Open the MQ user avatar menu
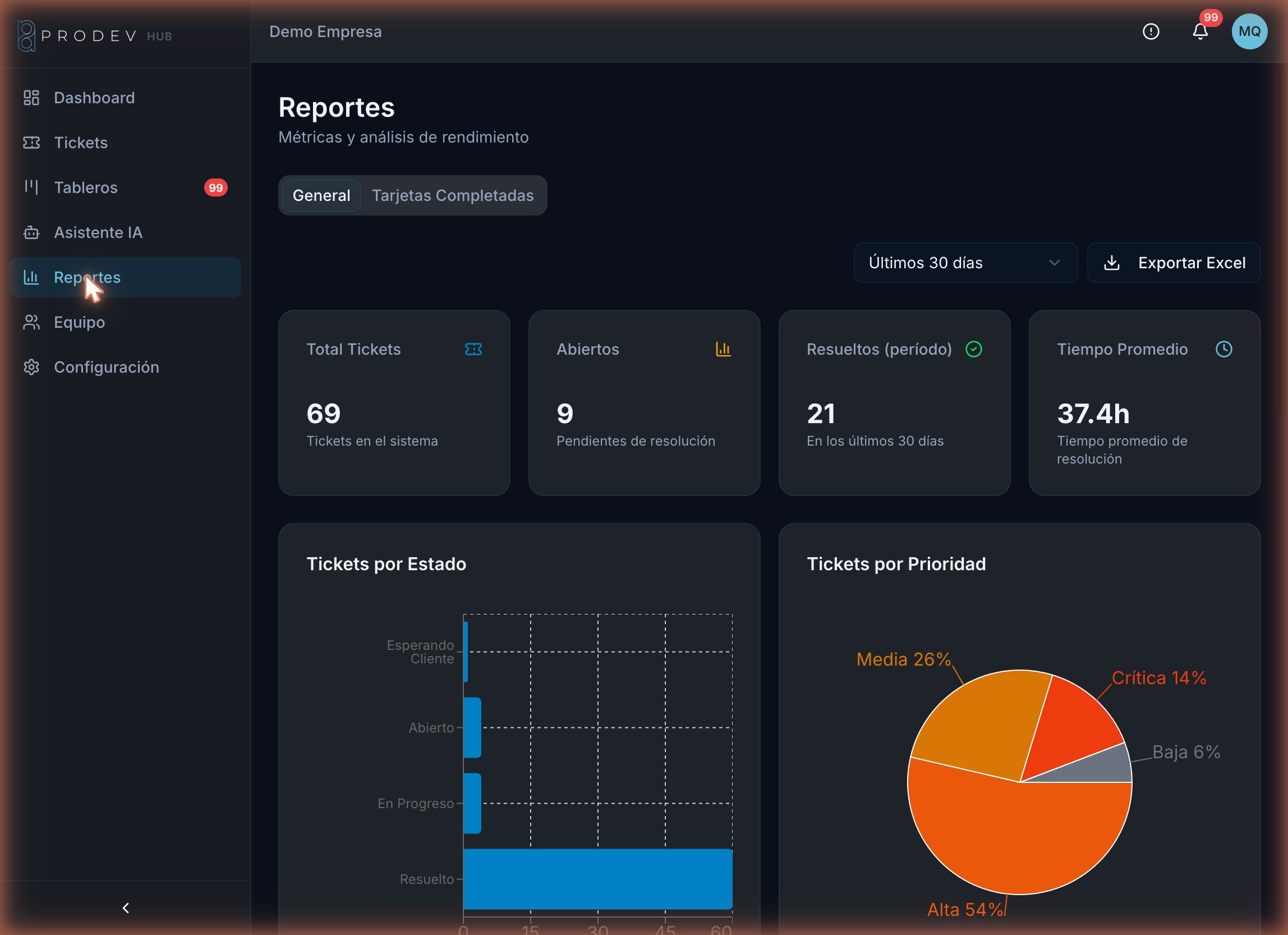The width and height of the screenshot is (1288, 935). tap(1249, 32)
